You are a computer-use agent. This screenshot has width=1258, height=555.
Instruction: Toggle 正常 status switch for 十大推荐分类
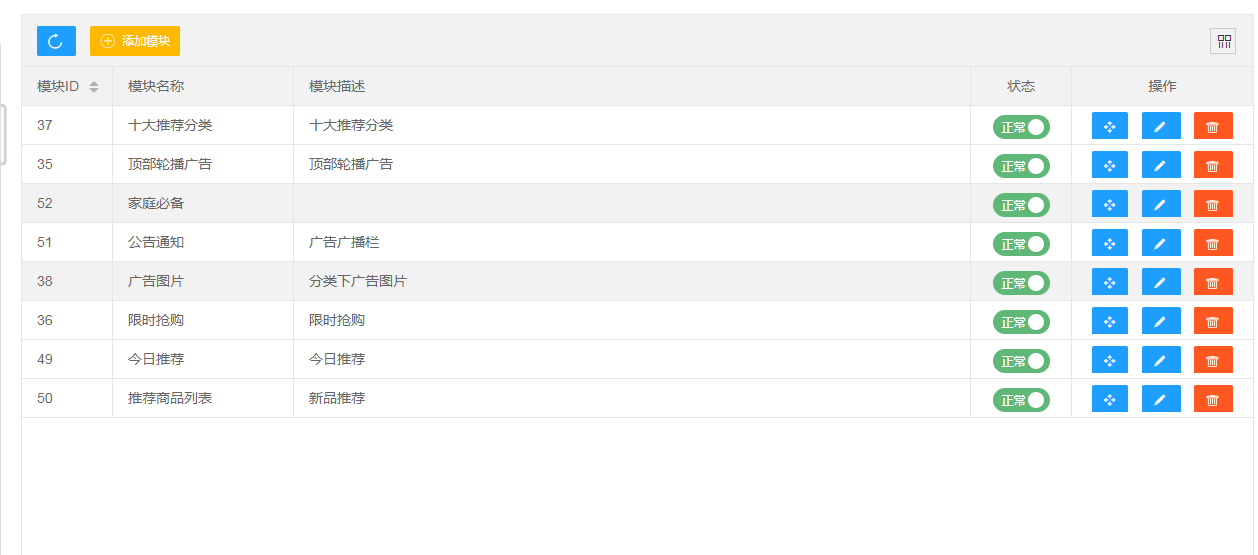pyautogui.click(x=1021, y=127)
